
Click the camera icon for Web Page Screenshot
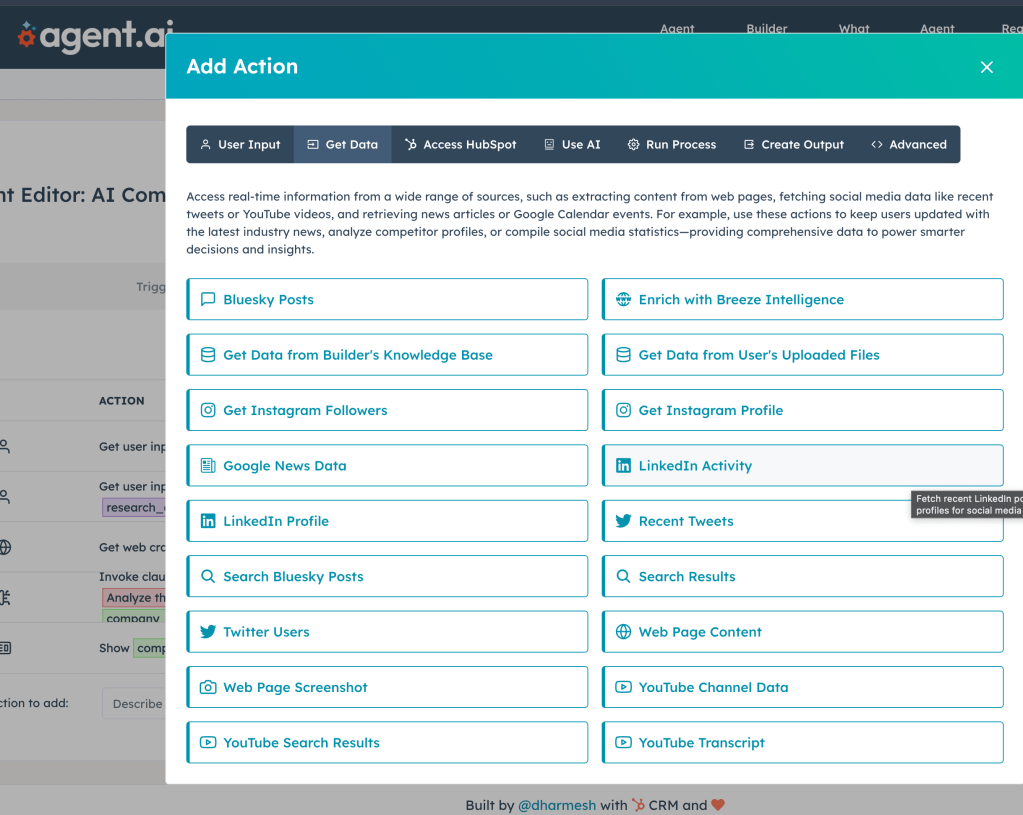(208, 687)
